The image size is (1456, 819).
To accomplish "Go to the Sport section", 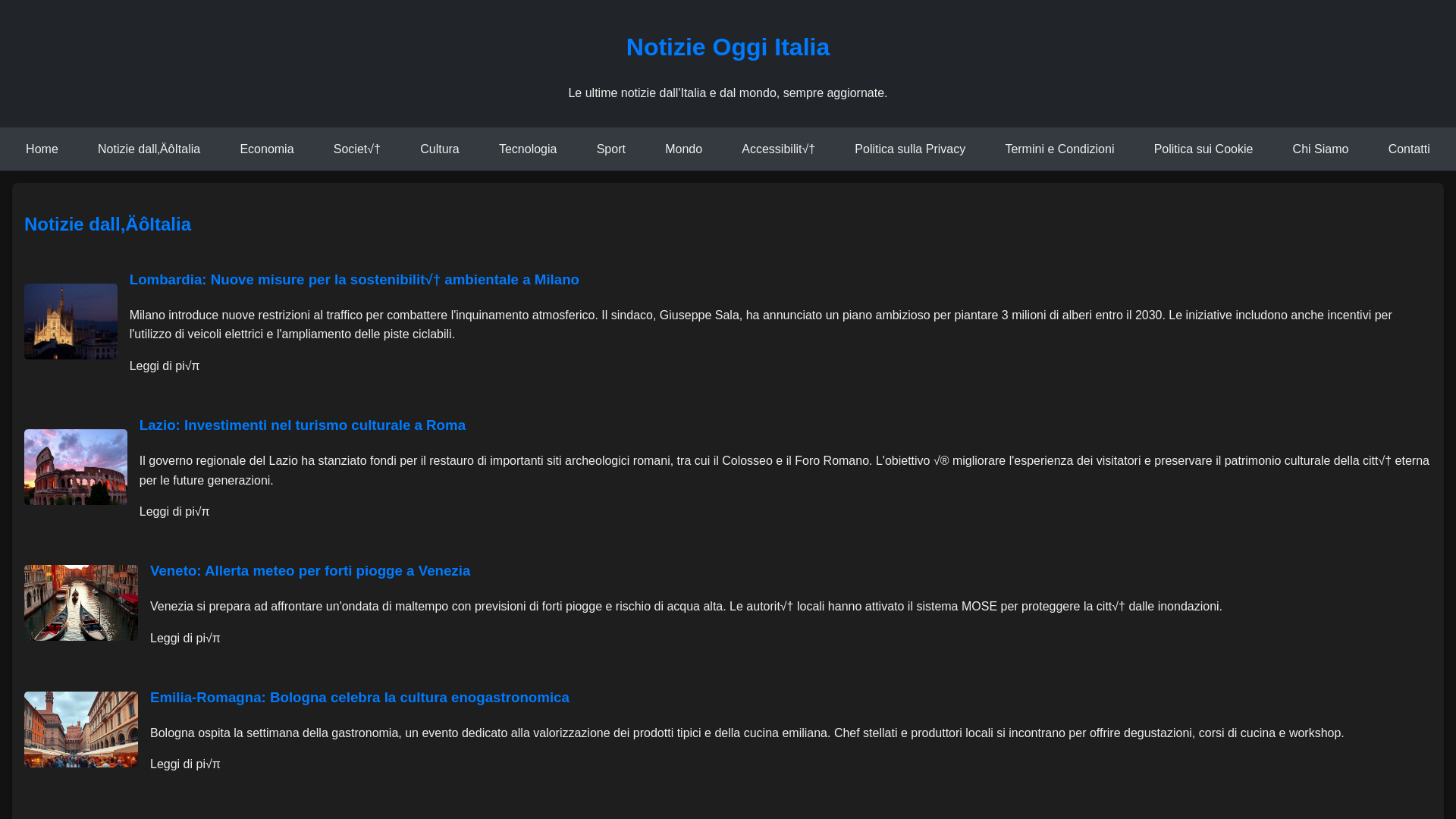I will point(611,149).
